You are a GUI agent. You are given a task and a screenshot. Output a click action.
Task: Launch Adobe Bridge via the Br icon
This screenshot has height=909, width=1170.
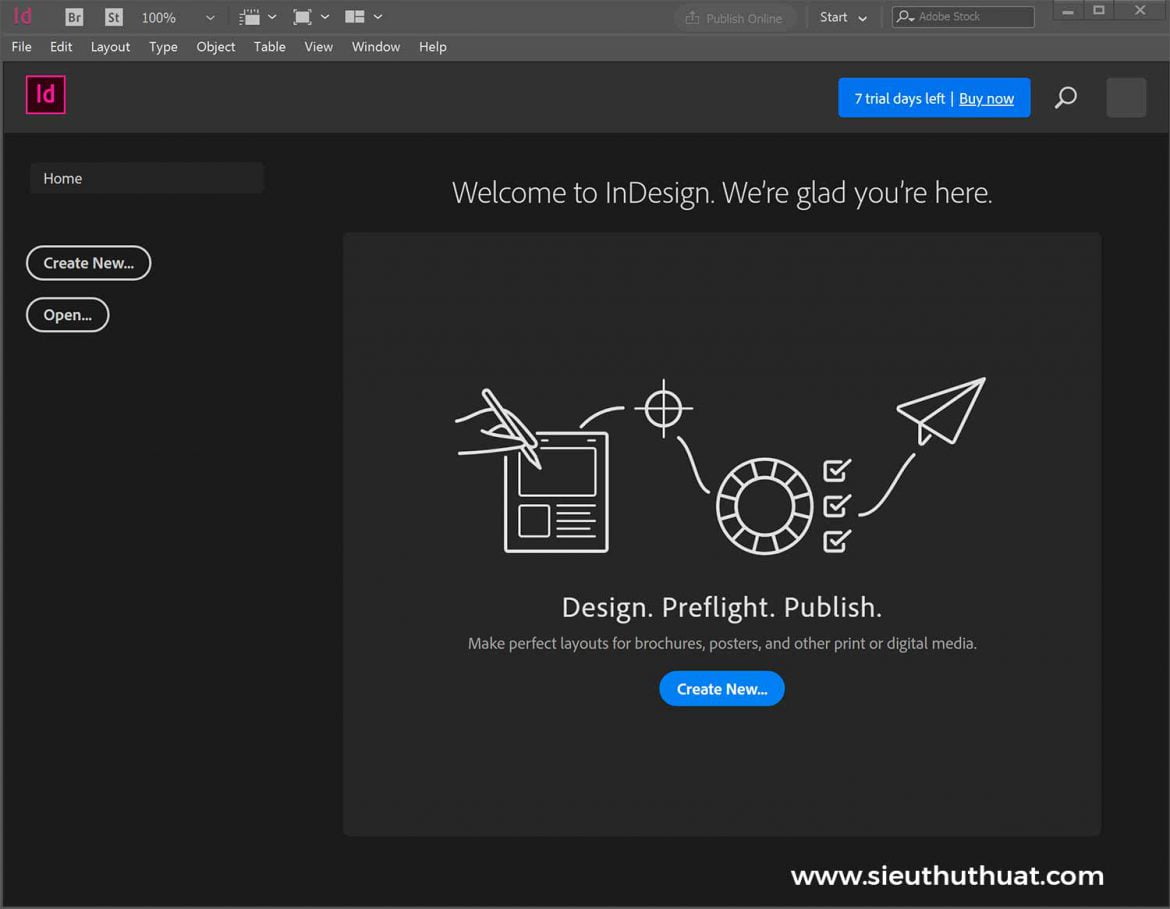(73, 16)
